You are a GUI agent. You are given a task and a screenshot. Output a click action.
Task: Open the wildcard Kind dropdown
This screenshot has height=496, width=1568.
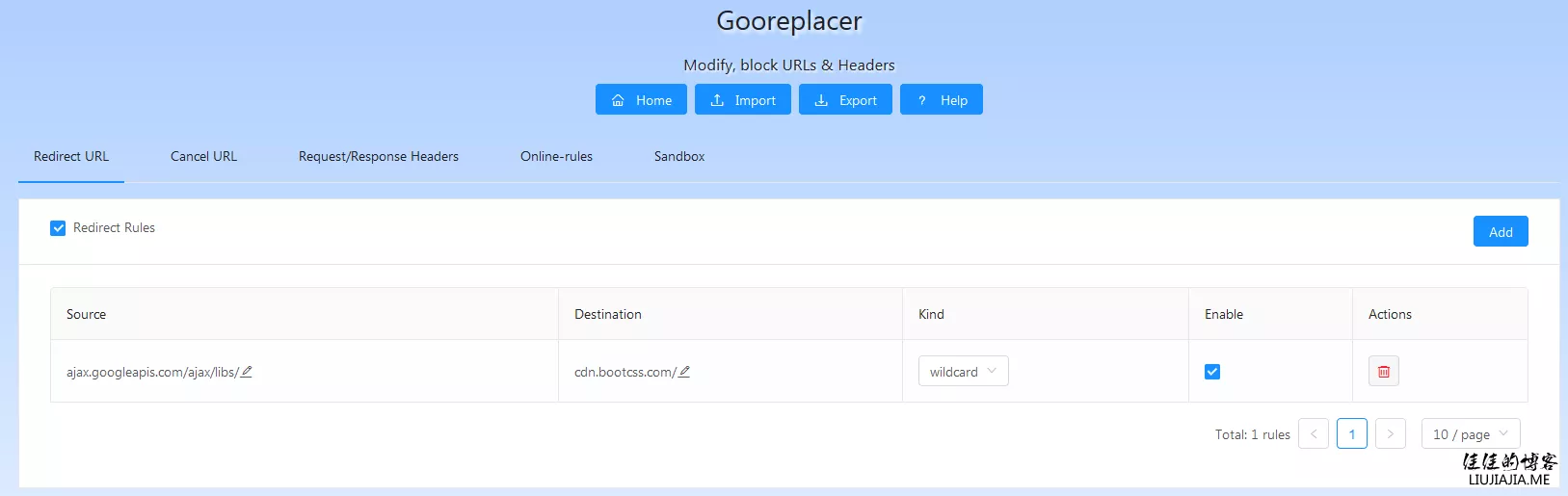[x=963, y=372]
